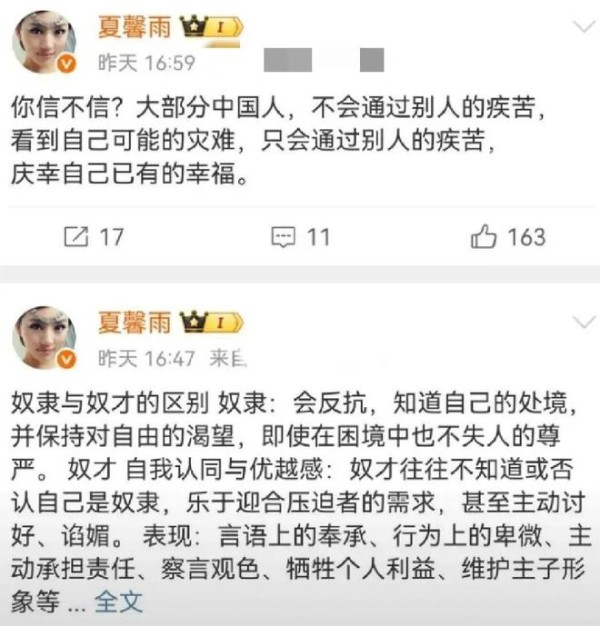Click the 来自 source text on the second post
The height and width of the screenshot is (626, 600).
point(228,358)
